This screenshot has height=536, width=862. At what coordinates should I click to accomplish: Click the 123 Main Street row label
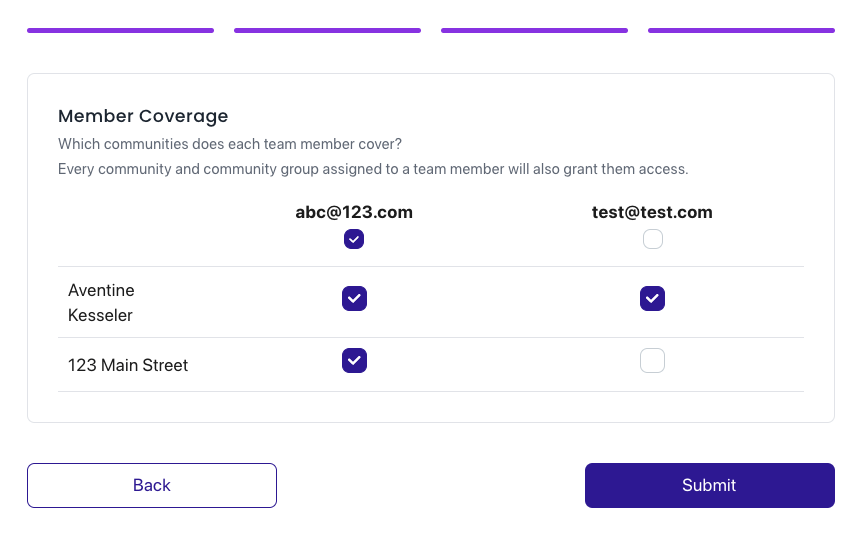128,365
